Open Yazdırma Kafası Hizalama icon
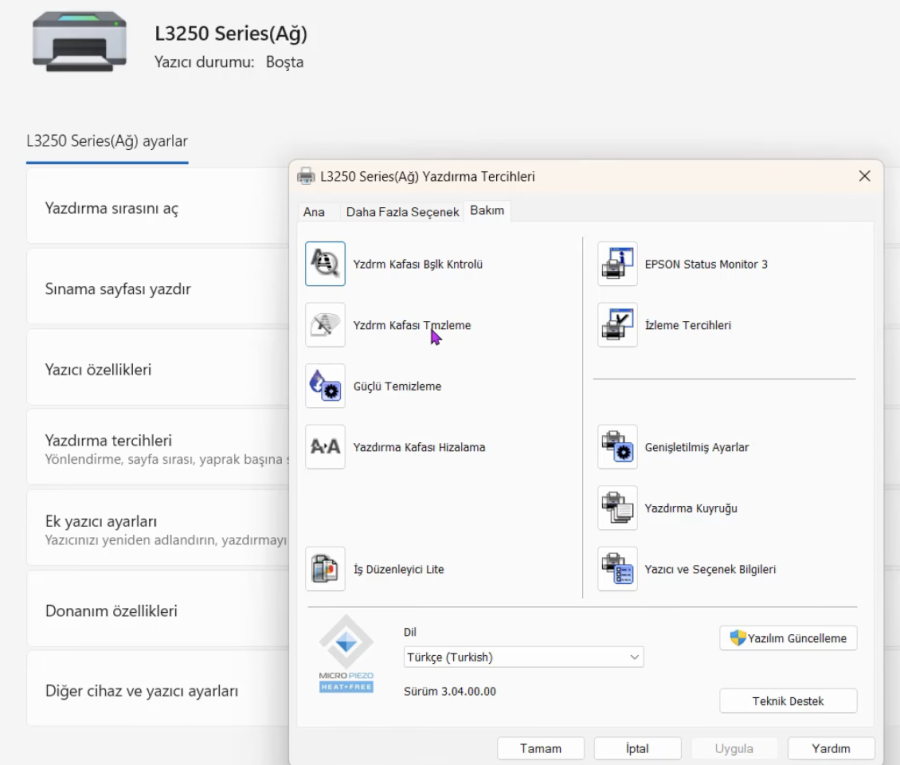The image size is (900, 765). [325, 447]
